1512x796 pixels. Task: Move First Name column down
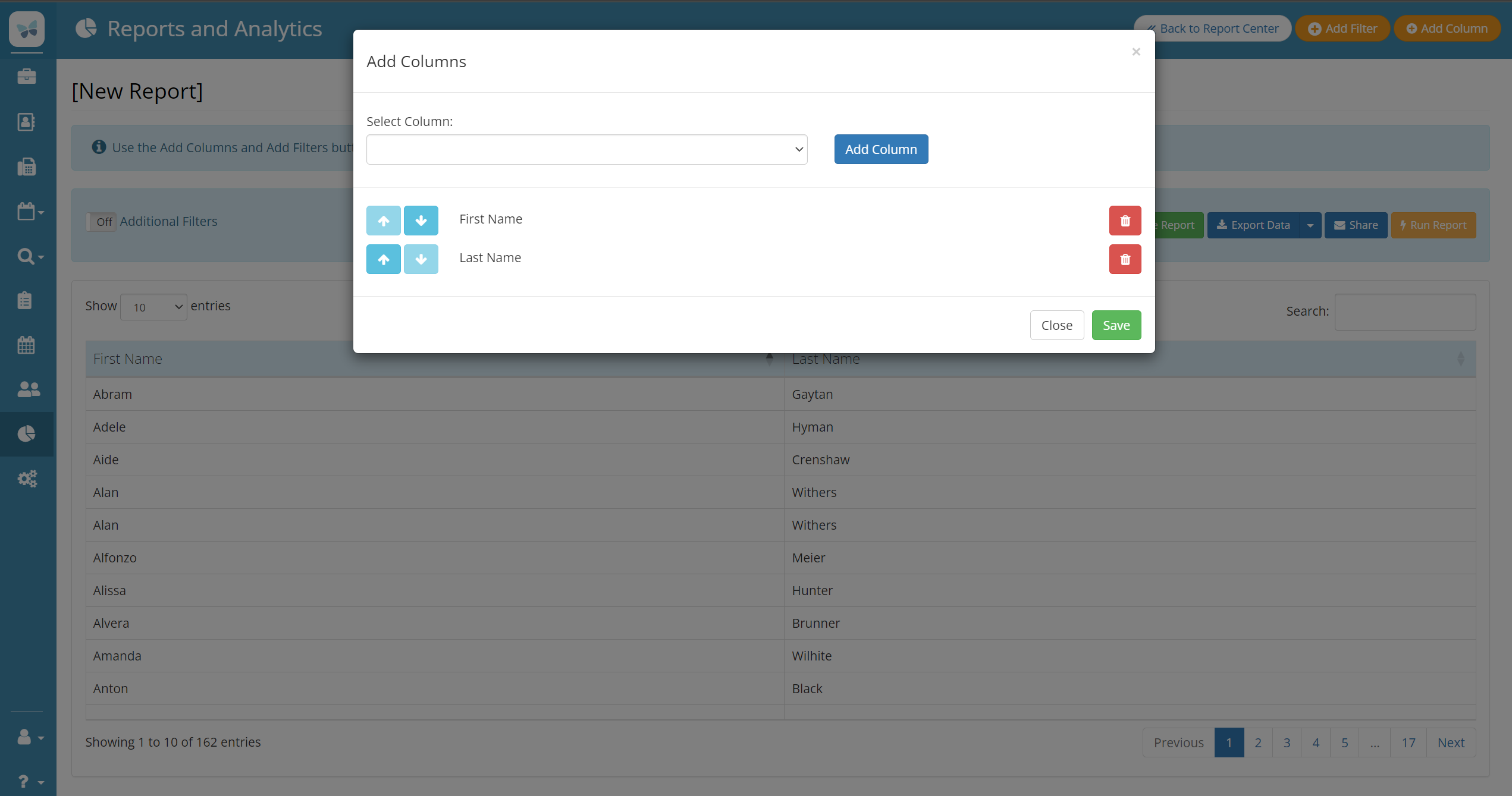point(421,221)
